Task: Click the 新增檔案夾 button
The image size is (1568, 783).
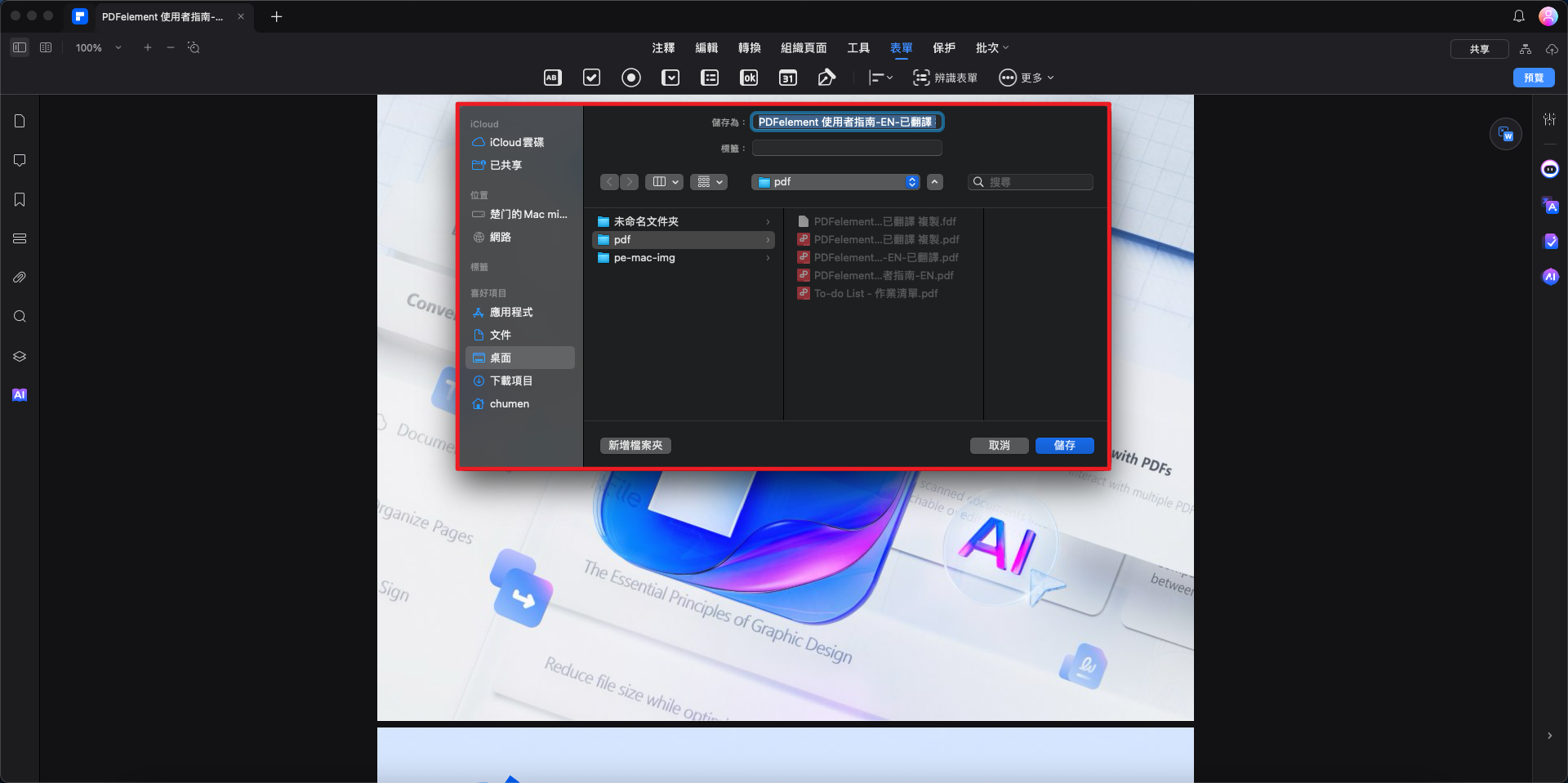Action: pyautogui.click(x=635, y=445)
